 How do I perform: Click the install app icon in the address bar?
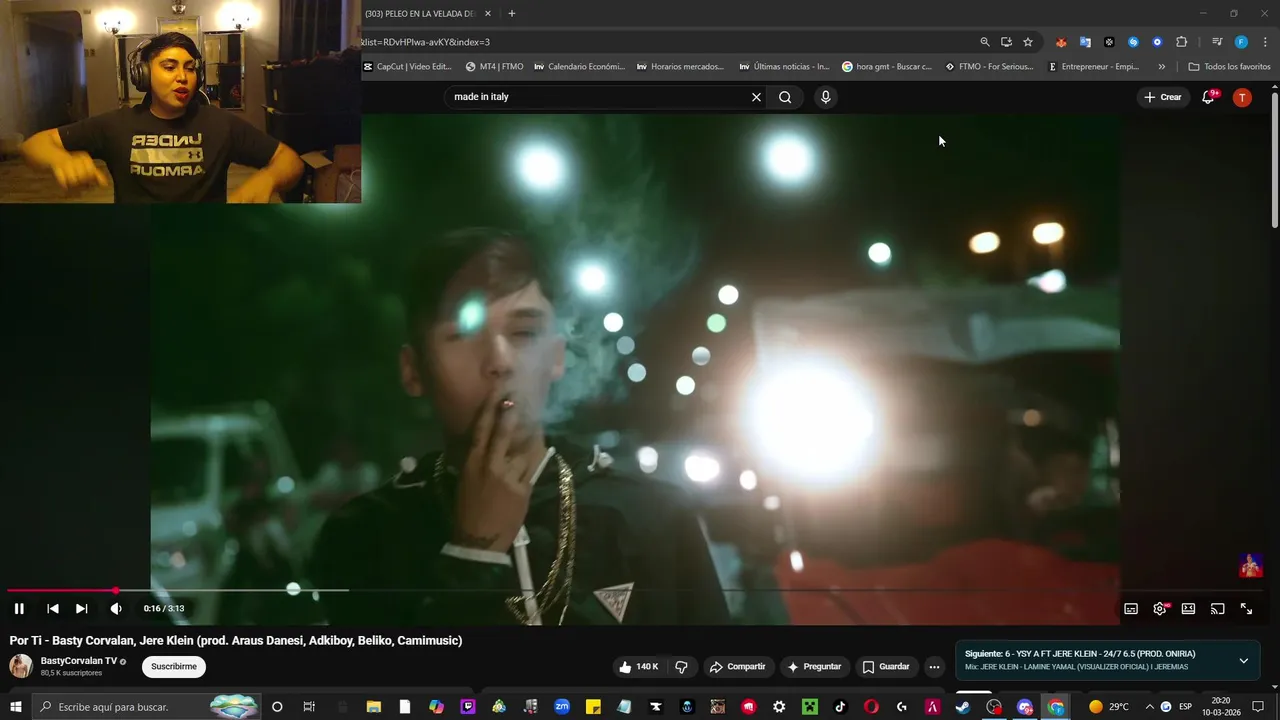pos(1006,42)
